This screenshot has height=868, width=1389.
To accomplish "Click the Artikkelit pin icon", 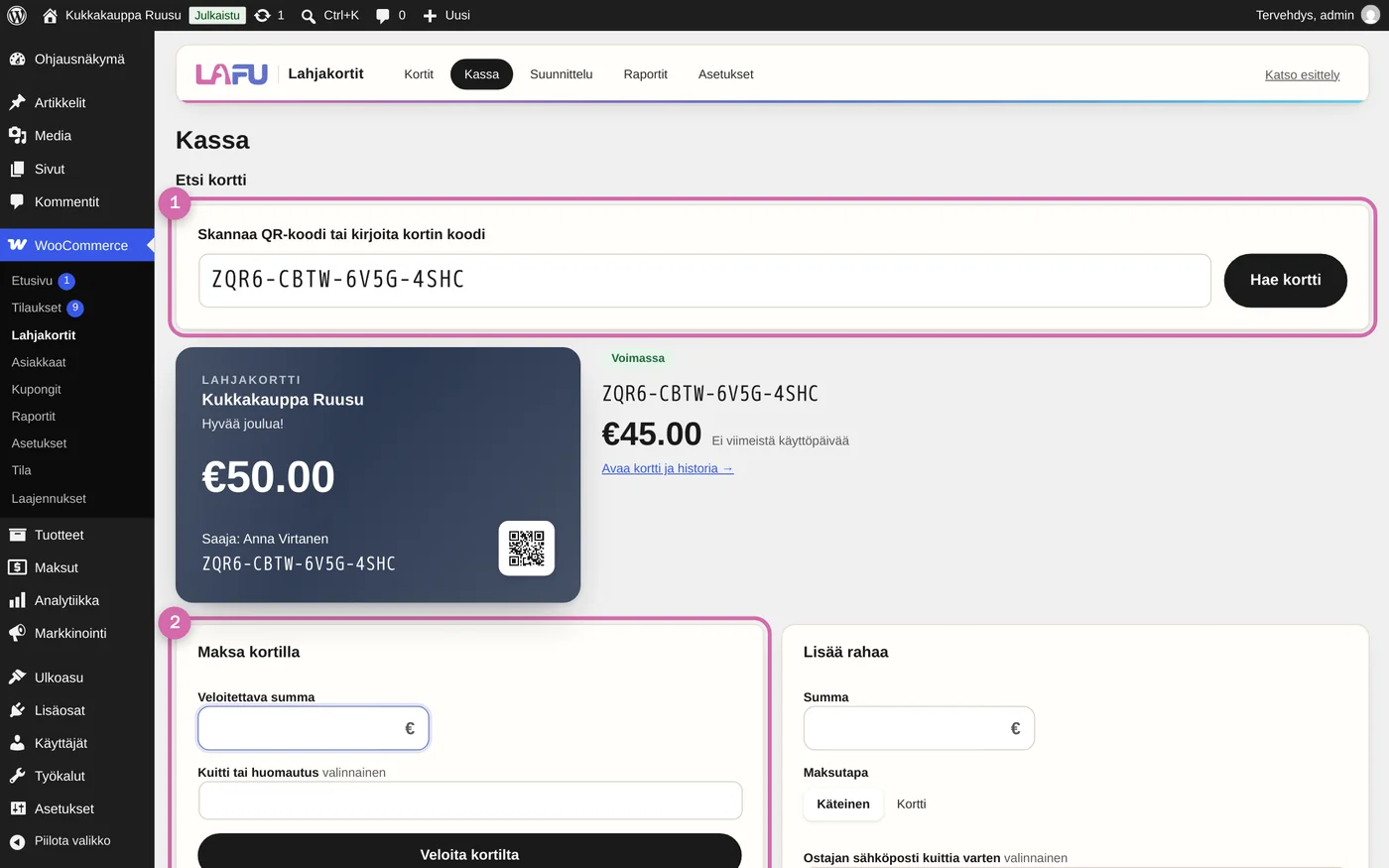I will [x=17, y=102].
